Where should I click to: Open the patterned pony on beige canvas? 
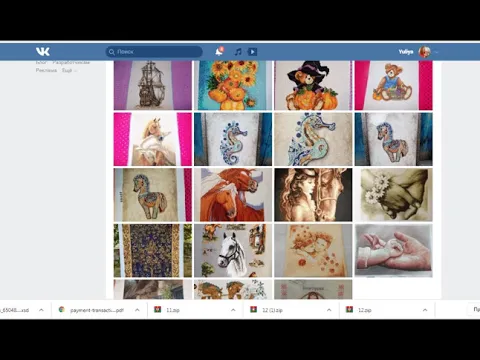[153, 195]
